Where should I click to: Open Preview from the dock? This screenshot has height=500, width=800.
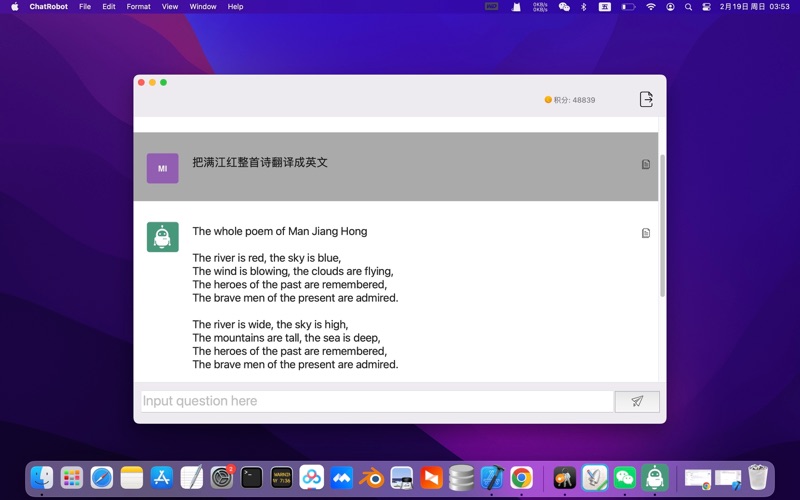(x=402, y=478)
